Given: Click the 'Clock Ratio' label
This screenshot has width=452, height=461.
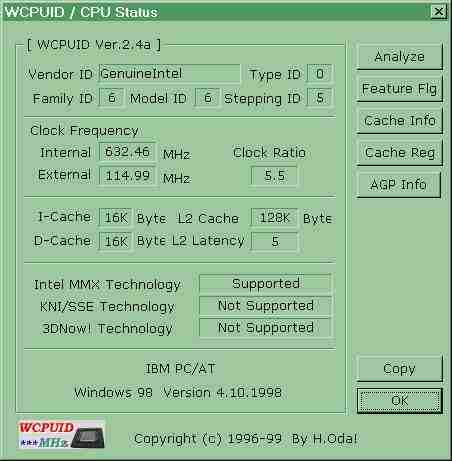Looking at the screenshot, I should point(269,153).
